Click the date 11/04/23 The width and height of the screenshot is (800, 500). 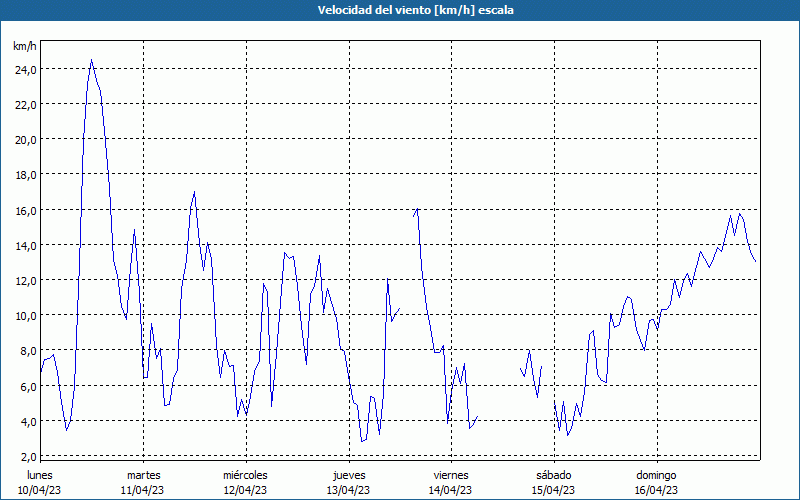click(x=142, y=490)
